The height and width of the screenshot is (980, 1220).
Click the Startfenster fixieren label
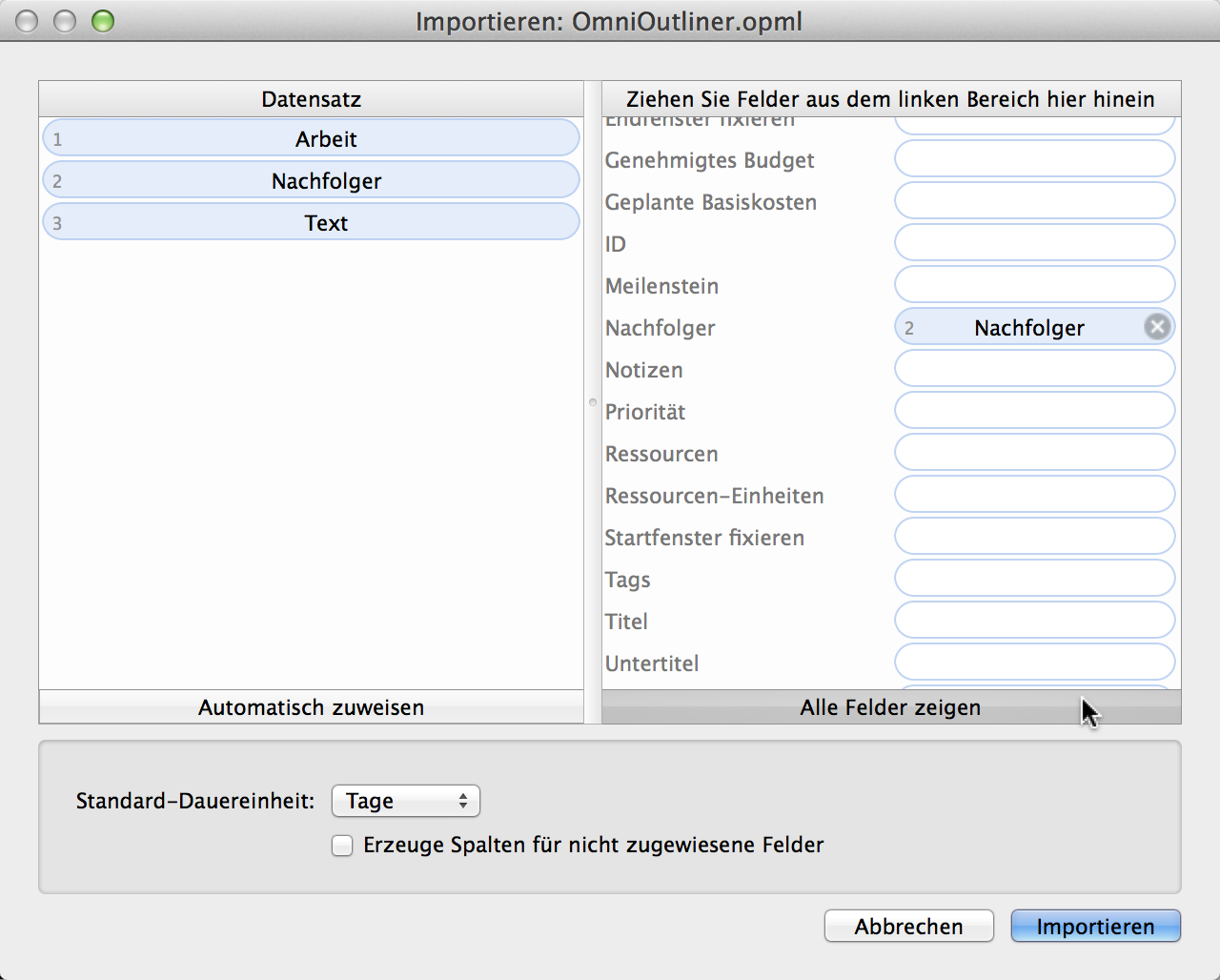[x=705, y=538]
